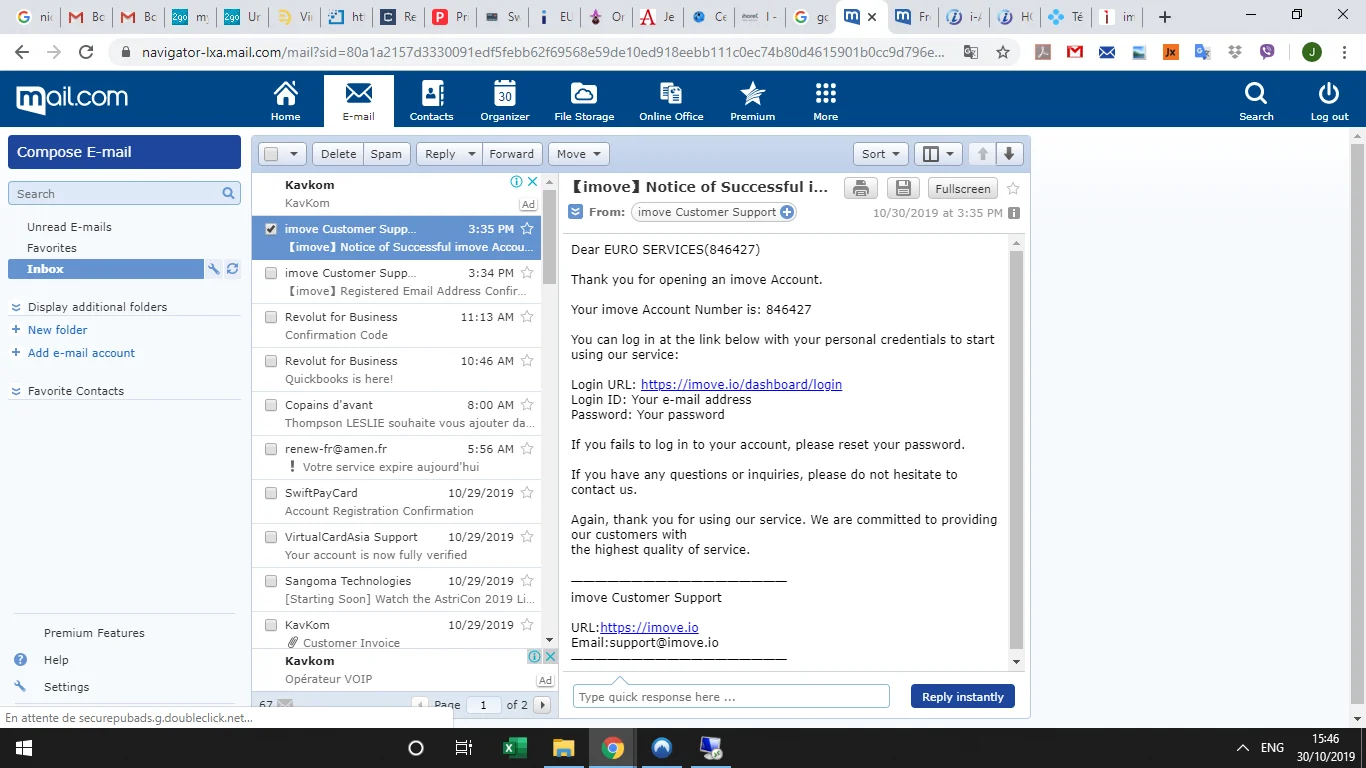Viewport: 1366px width, 768px height.
Task: Select the Quickbooks is here email checkbox
Action: [x=271, y=361]
